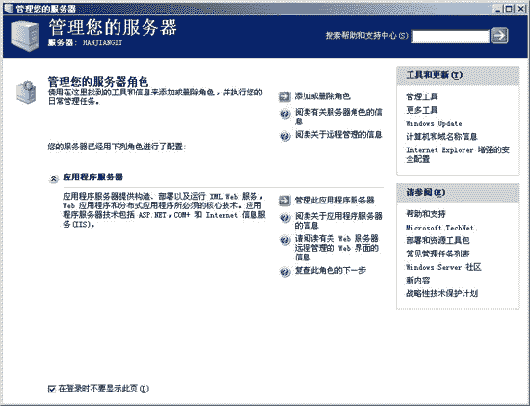Close the 管理您的服务器 window

point(521,9)
